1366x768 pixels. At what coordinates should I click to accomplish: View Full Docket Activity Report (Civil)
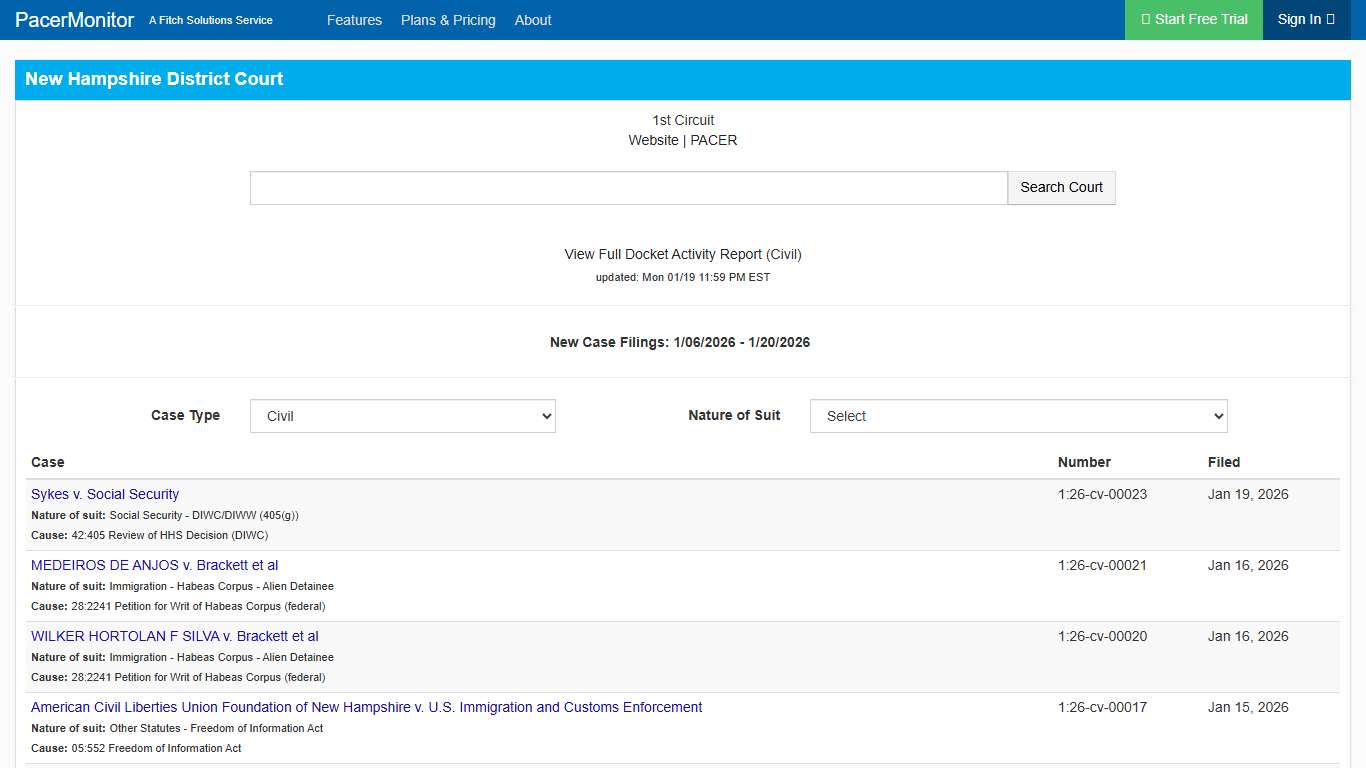(x=682, y=254)
